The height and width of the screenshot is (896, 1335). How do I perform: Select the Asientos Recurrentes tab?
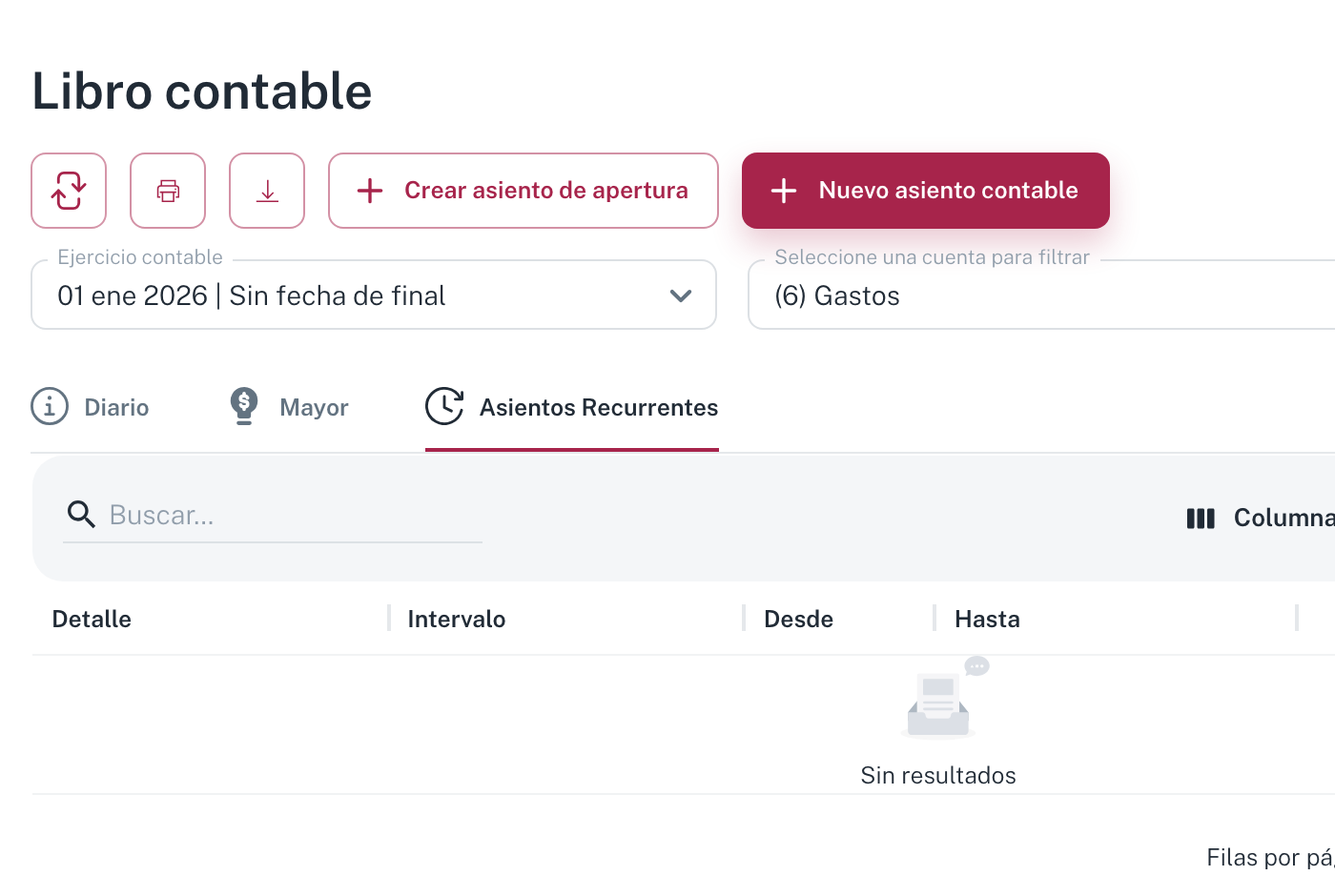pyautogui.click(x=572, y=407)
